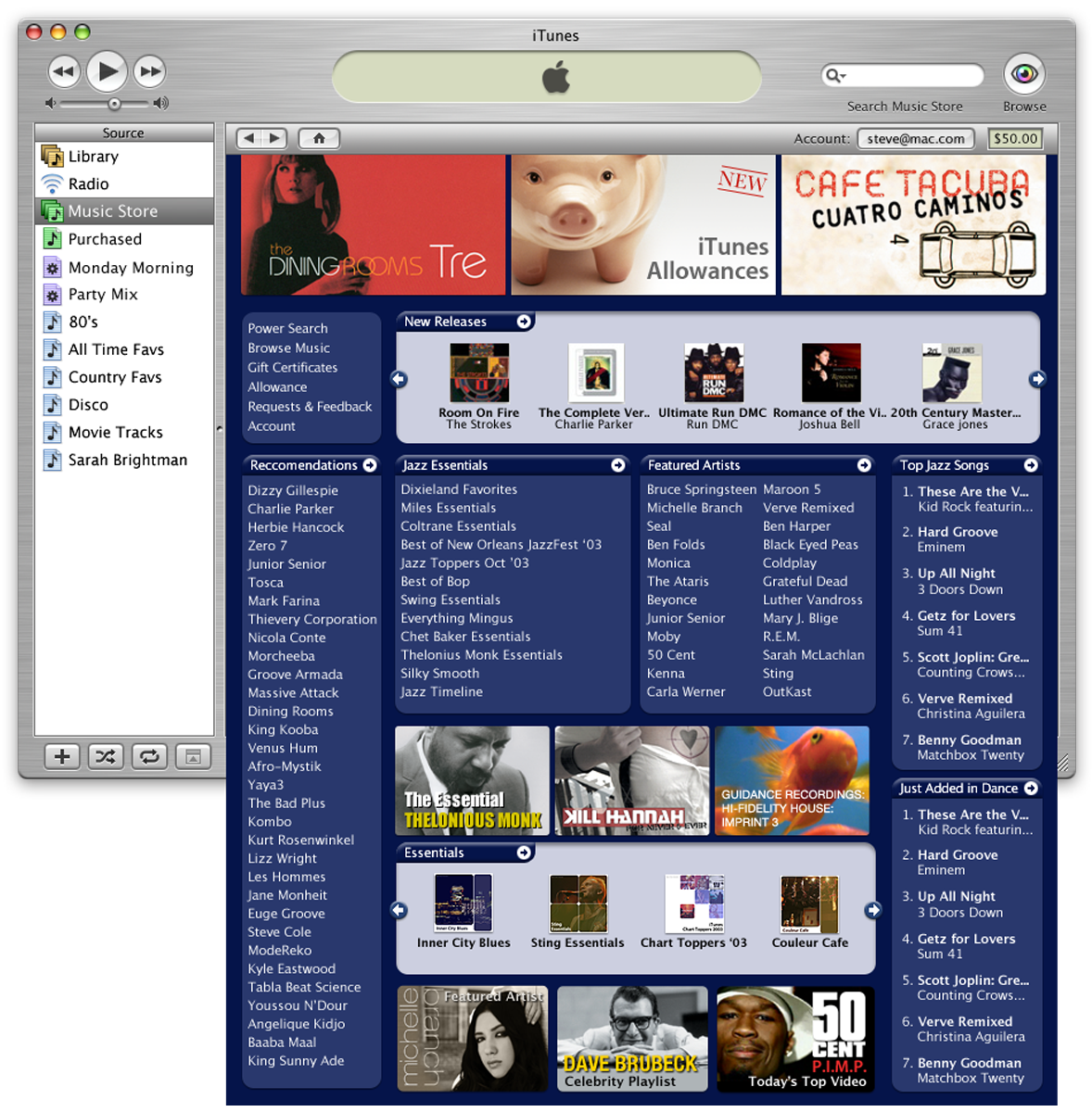This screenshot has height=1112, width=1092.
Task: Open the Movie Tracks playlist
Action: tap(124, 432)
